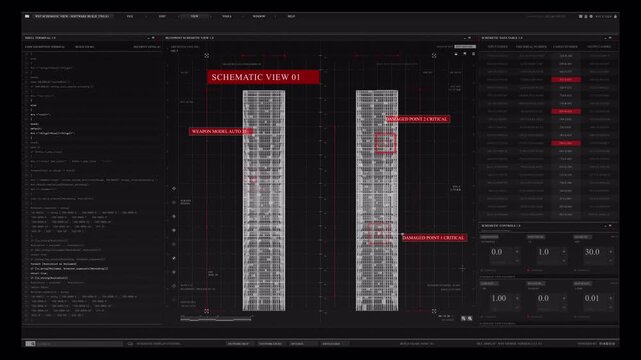The height and width of the screenshot is (360, 641).
Task: Toggle the checkbox below the 30.0 value
Action: [x=576, y=270]
